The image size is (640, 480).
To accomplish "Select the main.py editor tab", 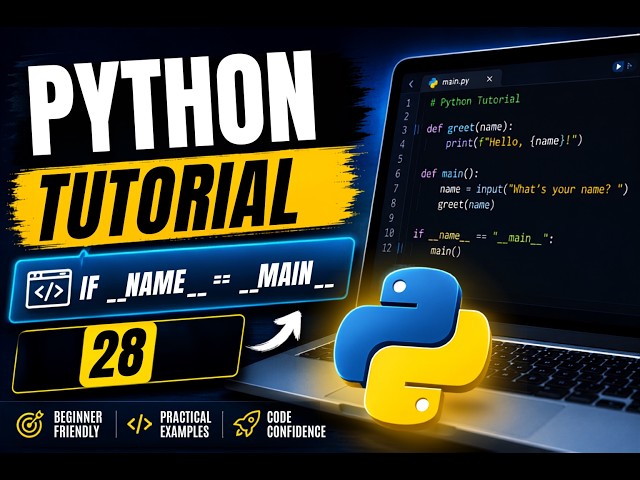I will pos(460,80).
